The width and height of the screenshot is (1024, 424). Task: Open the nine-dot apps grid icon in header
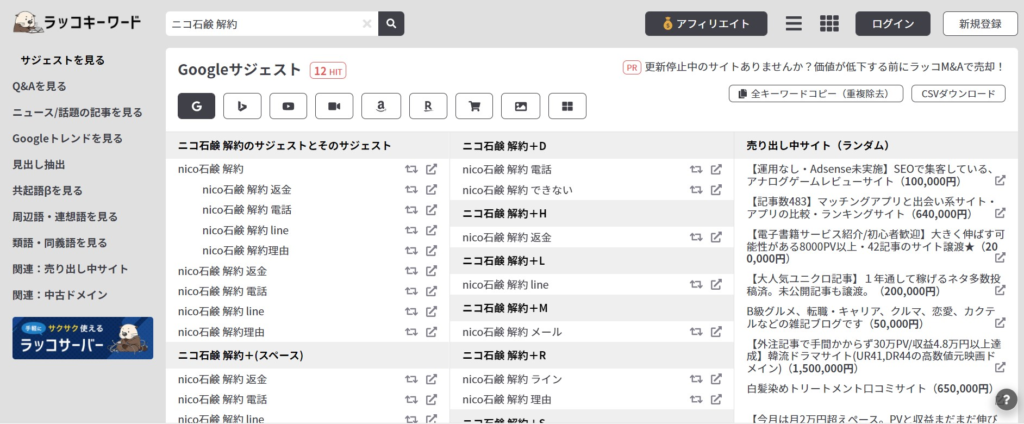829,24
